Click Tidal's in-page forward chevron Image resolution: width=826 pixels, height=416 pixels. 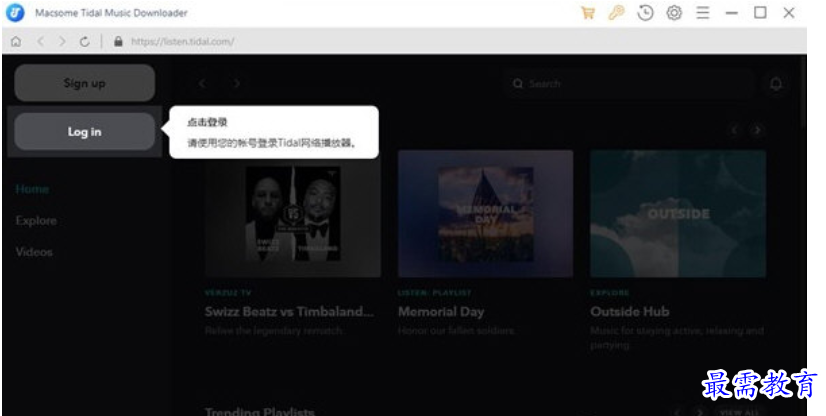click(x=236, y=83)
